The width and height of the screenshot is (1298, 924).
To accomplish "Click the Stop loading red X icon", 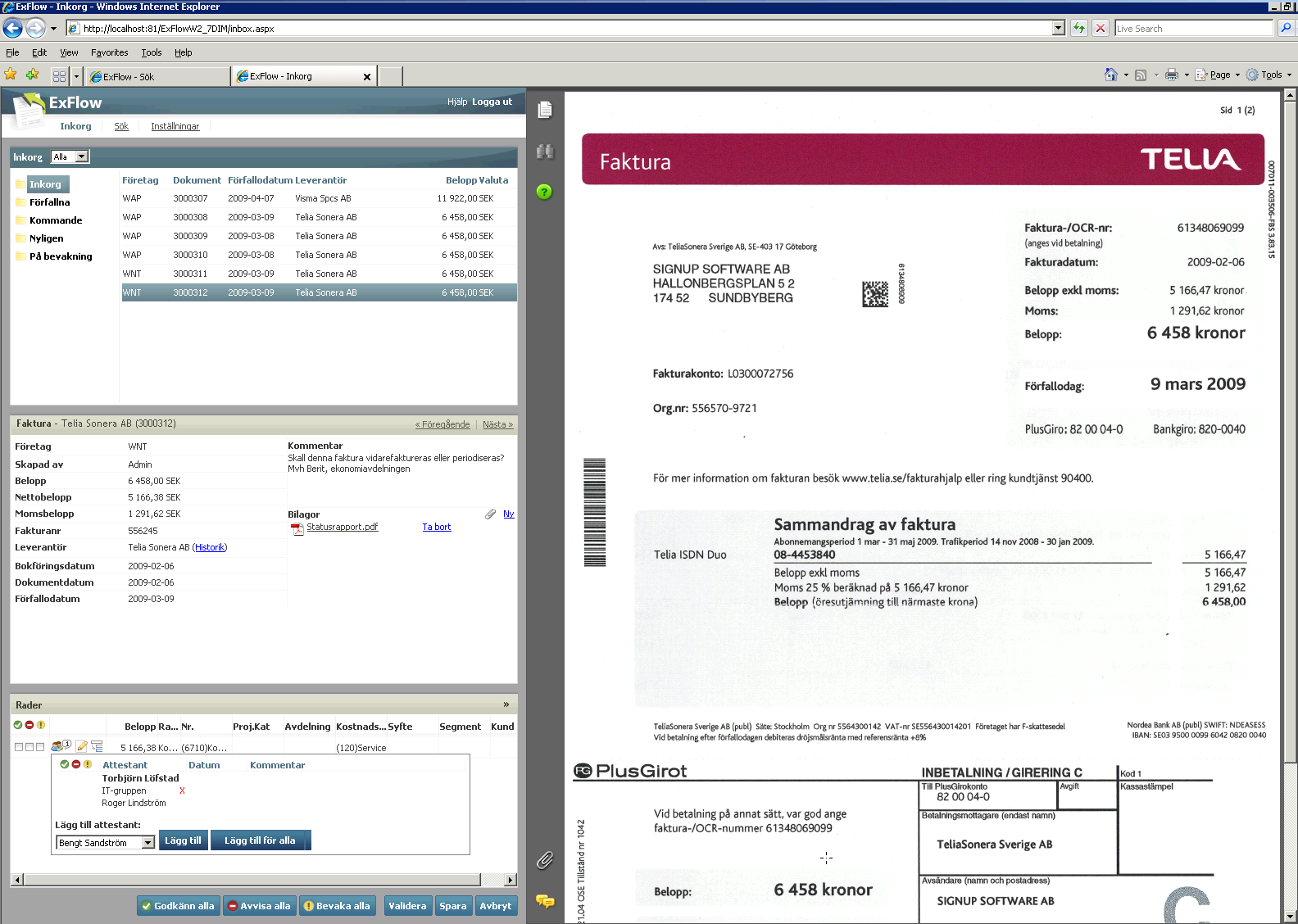I will pos(1101,28).
